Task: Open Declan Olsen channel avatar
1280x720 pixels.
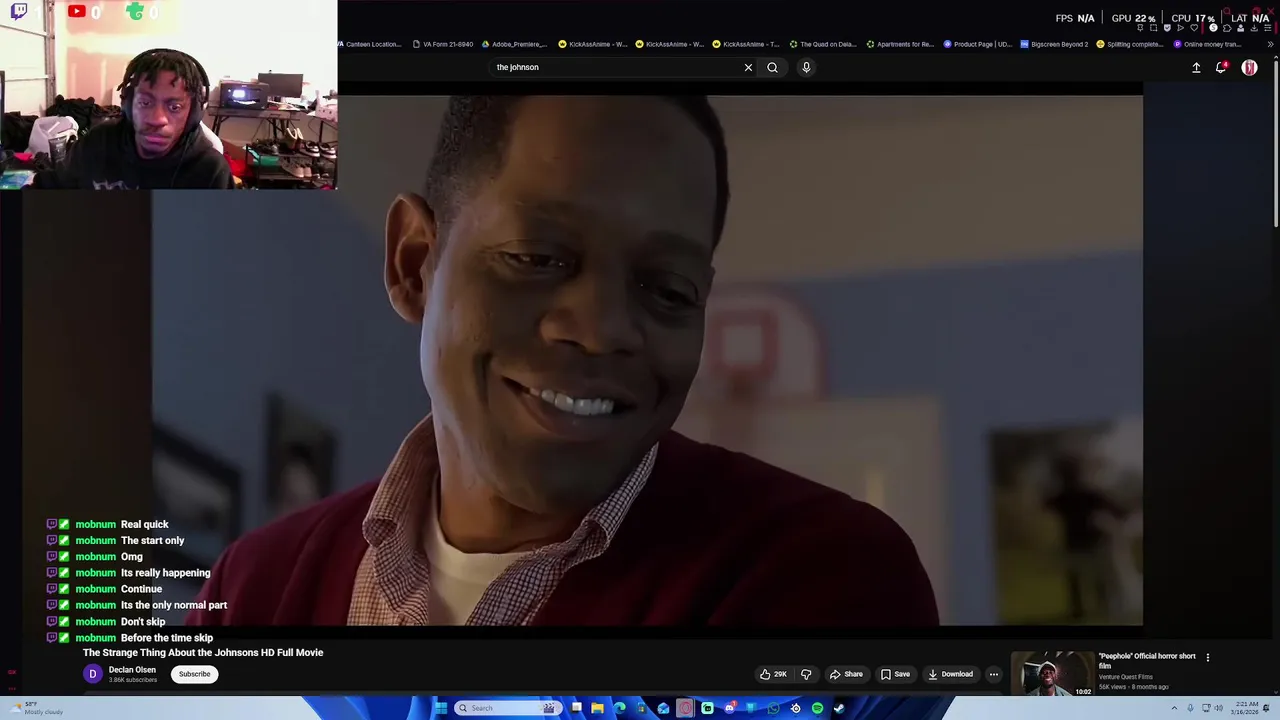Action: (x=92, y=674)
